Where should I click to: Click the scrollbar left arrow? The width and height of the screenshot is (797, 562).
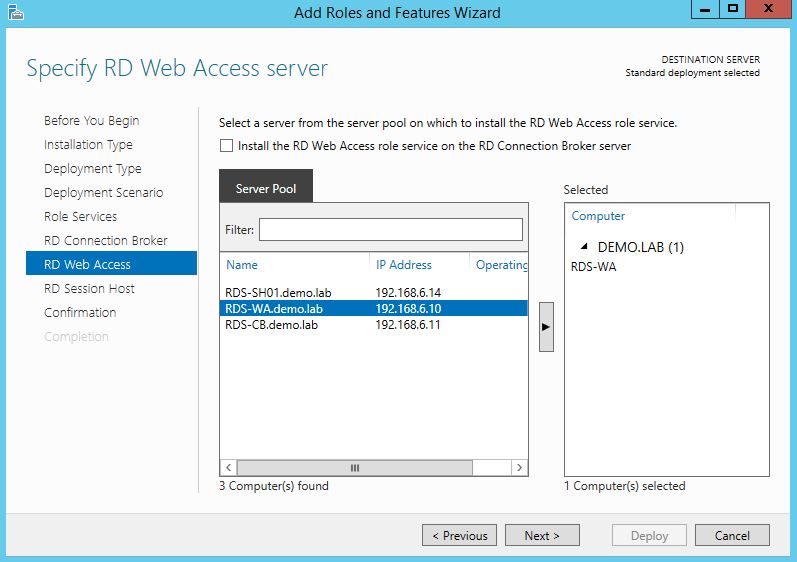click(x=229, y=467)
